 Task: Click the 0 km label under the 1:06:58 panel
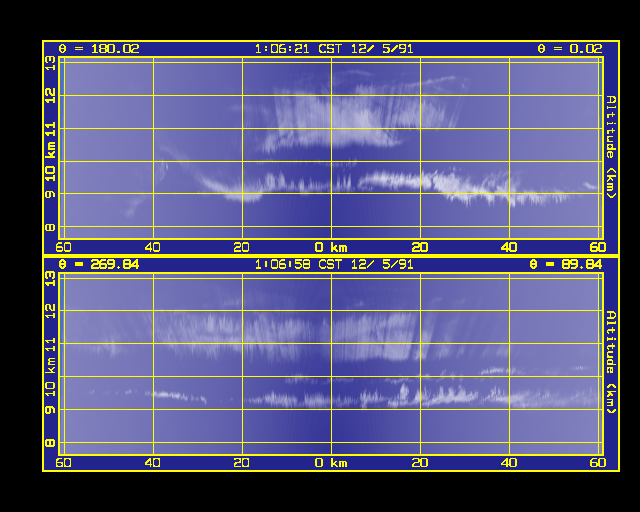(331, 463)
